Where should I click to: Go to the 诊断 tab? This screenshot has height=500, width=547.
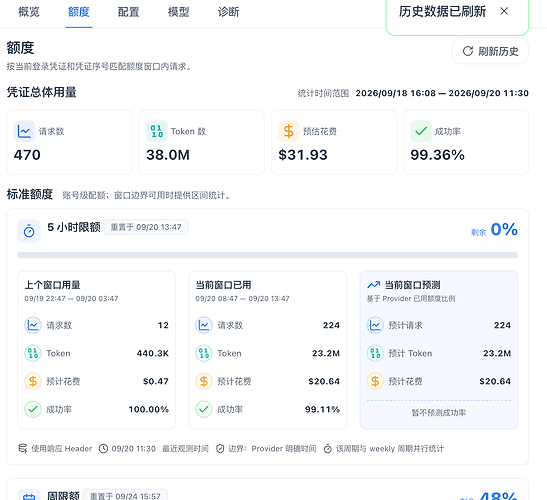[x=228, y=12]
